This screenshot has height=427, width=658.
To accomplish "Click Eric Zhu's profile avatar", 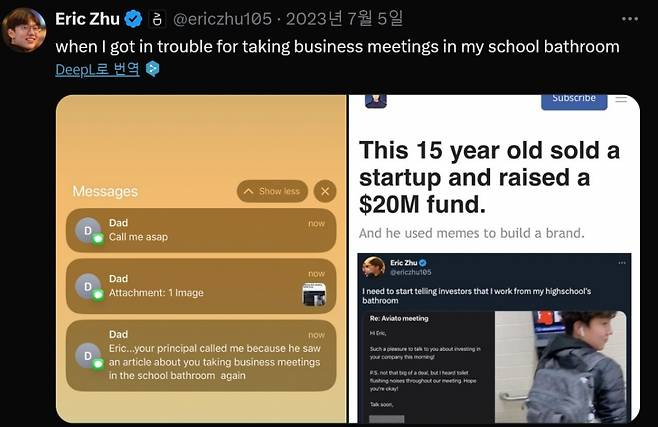I will point(24,30).
